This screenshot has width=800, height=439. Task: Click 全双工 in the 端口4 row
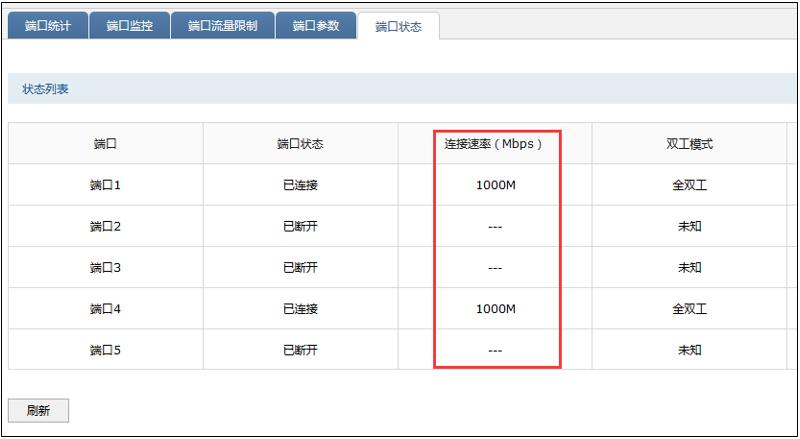coord(689,308)
